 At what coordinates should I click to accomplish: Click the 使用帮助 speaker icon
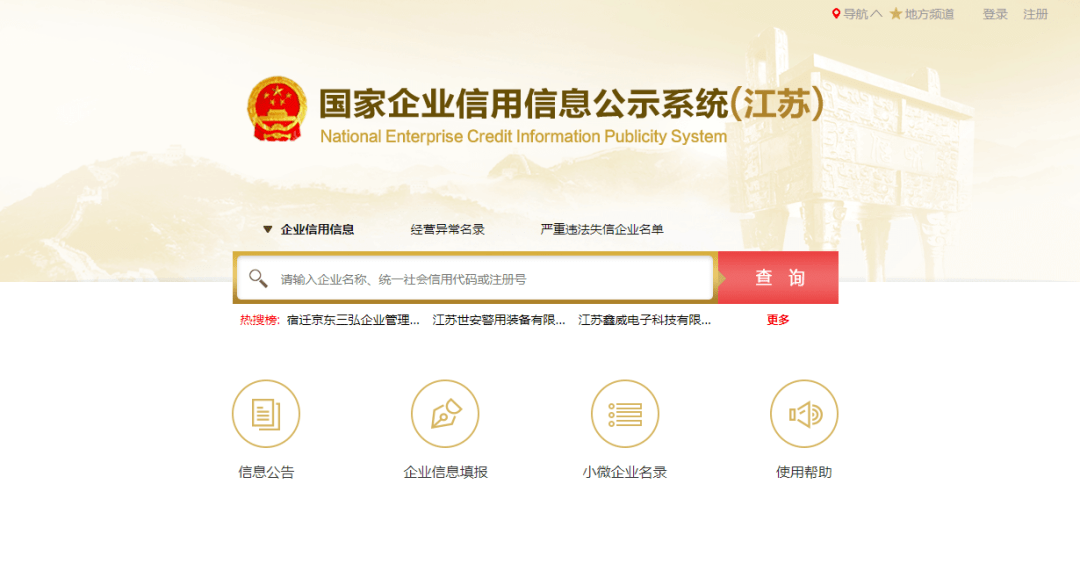[x=804, y=413]
